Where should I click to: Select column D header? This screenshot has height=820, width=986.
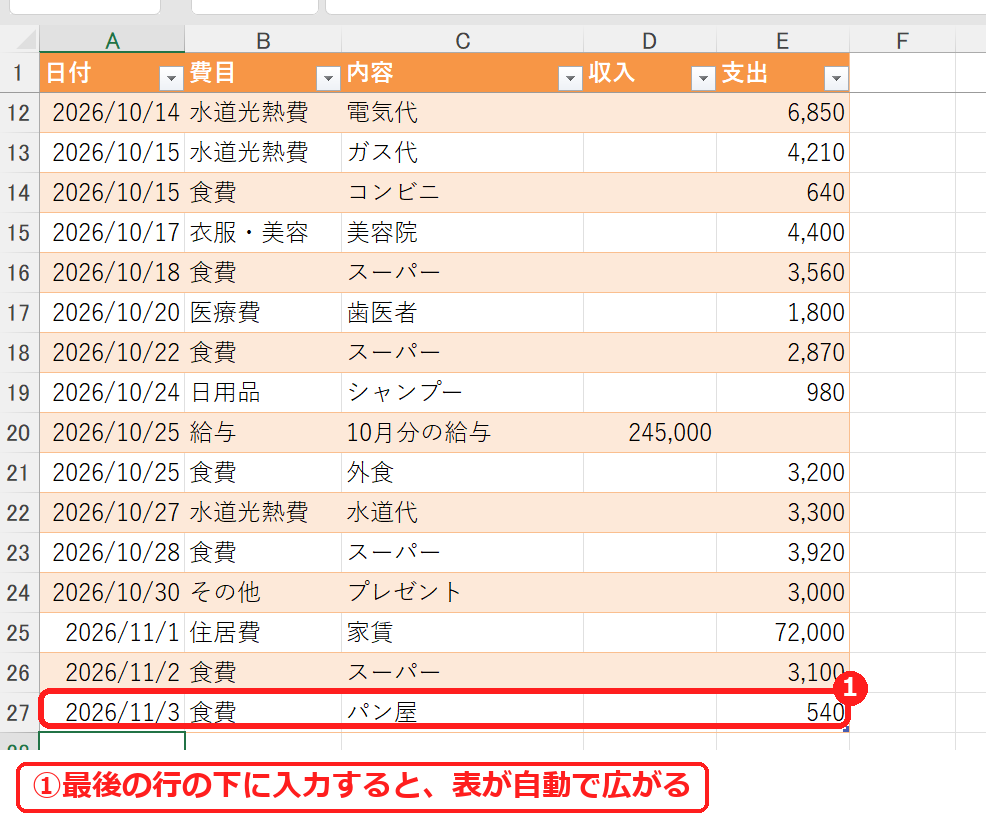coord(650,40)
